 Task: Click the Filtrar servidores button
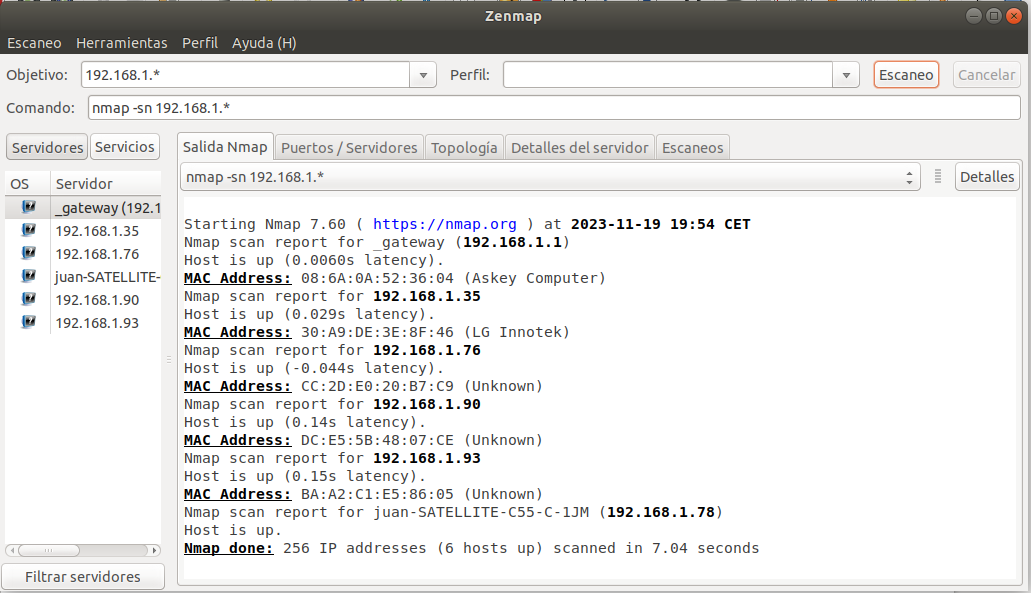click(82, 577)
